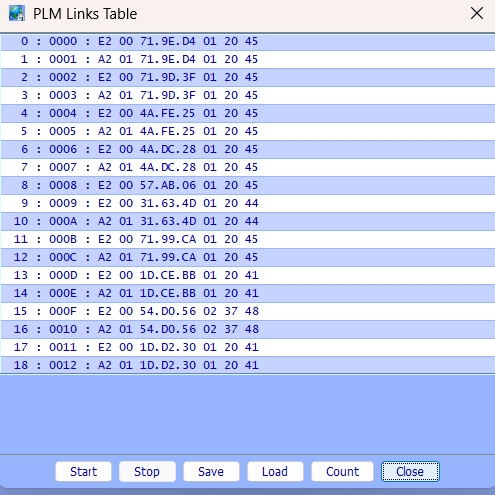This screenshot has width=495, height=495.
Task: Select row 12 at address 000C
Action: (x=247, y=257)
